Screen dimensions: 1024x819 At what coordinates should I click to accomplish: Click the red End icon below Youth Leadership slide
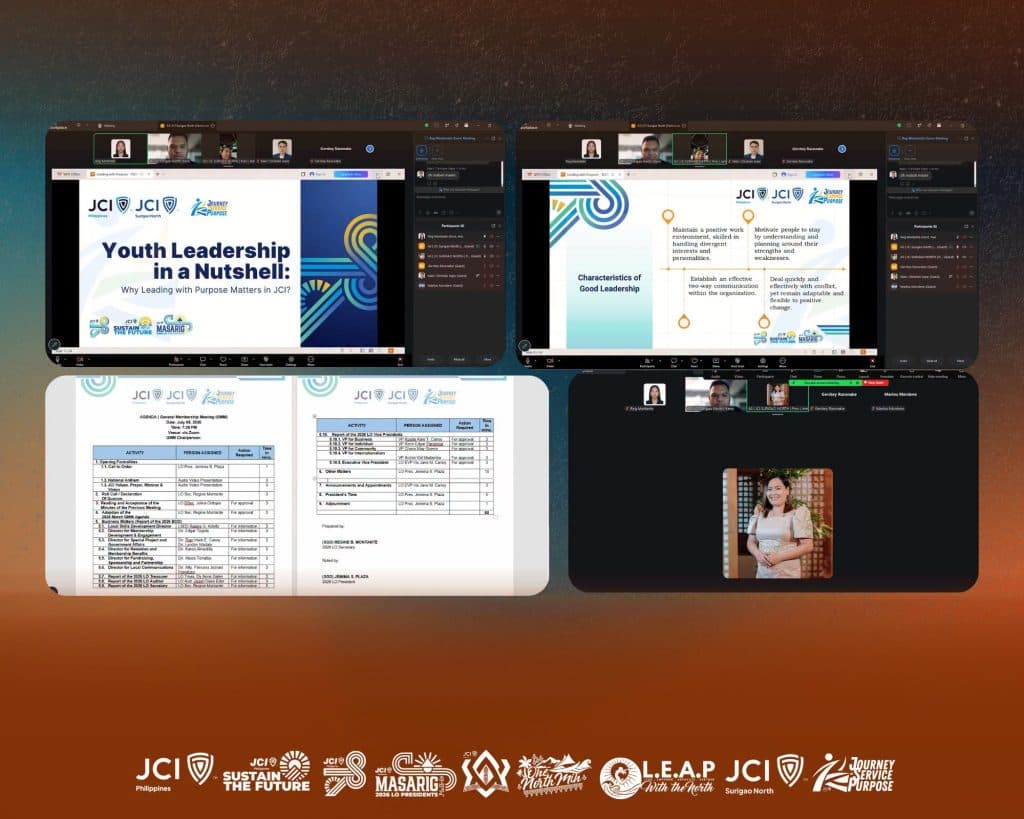(x=400, y=359)
